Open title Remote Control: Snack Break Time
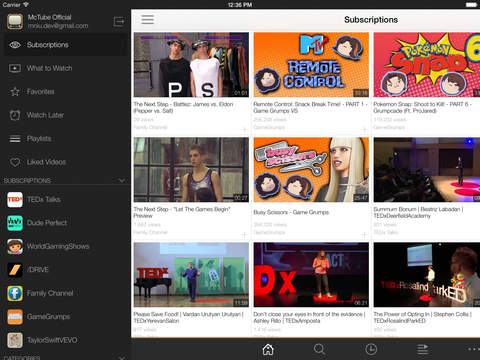480x360 pixels. click(x=310, y=107)
